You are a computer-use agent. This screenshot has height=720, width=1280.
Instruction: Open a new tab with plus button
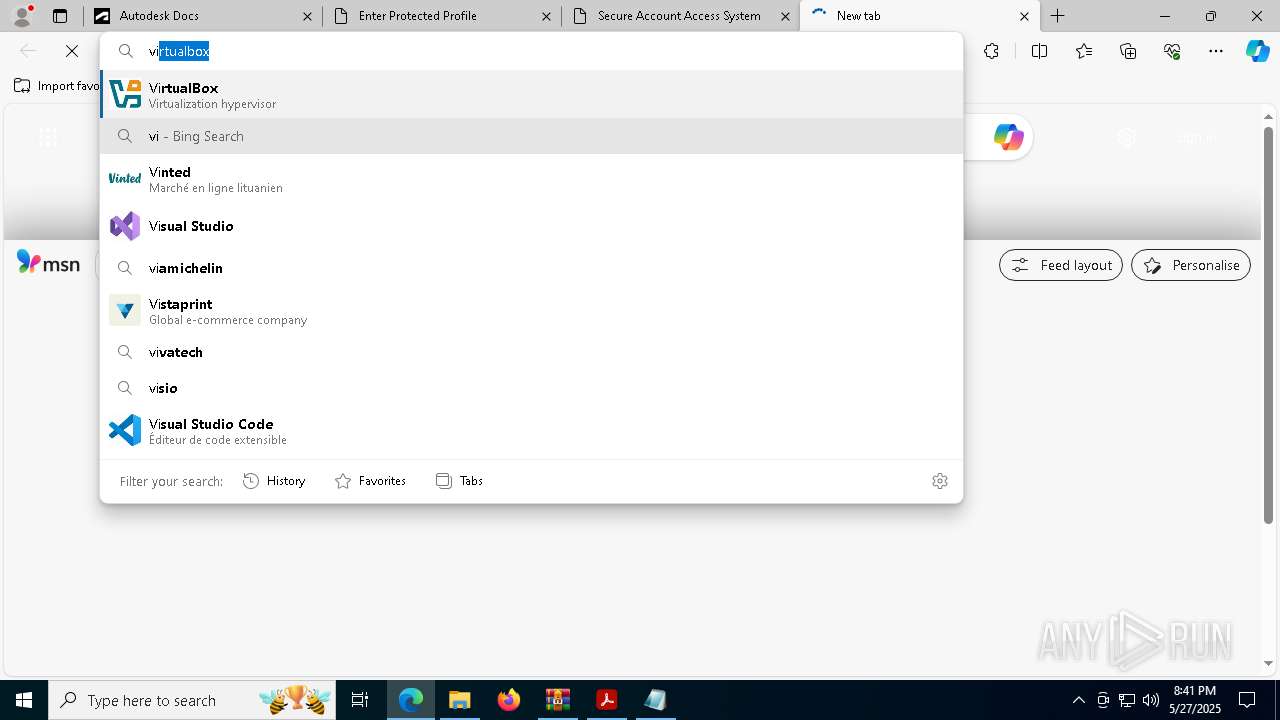click(x=1057, y=16)
